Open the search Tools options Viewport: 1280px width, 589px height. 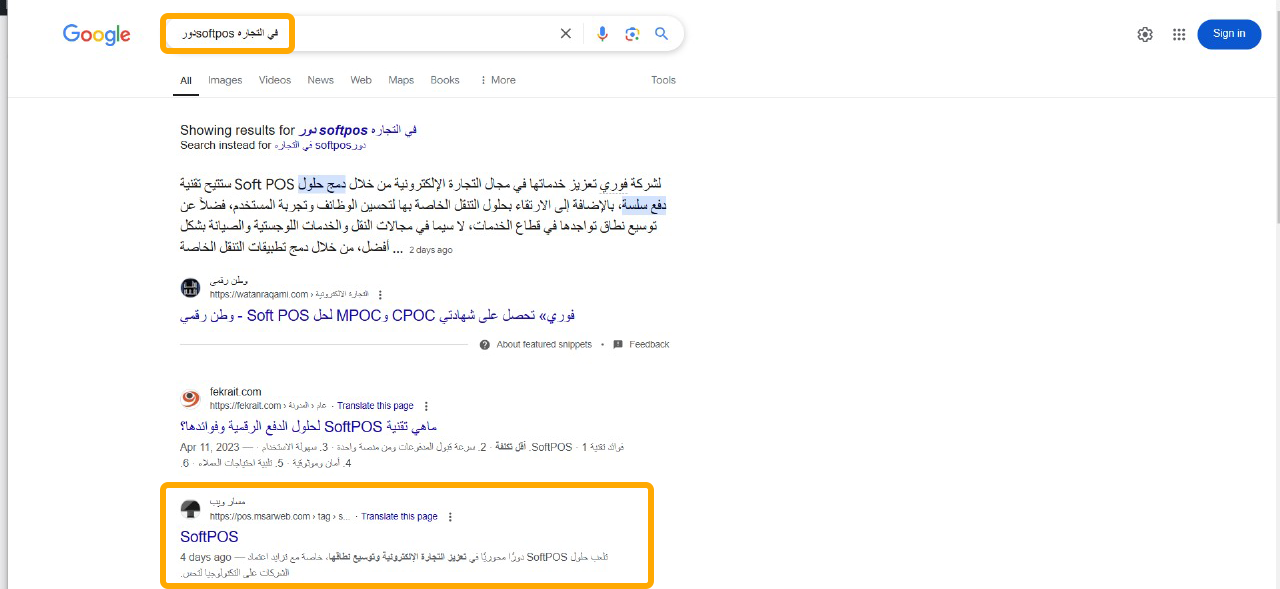[663, 80]
